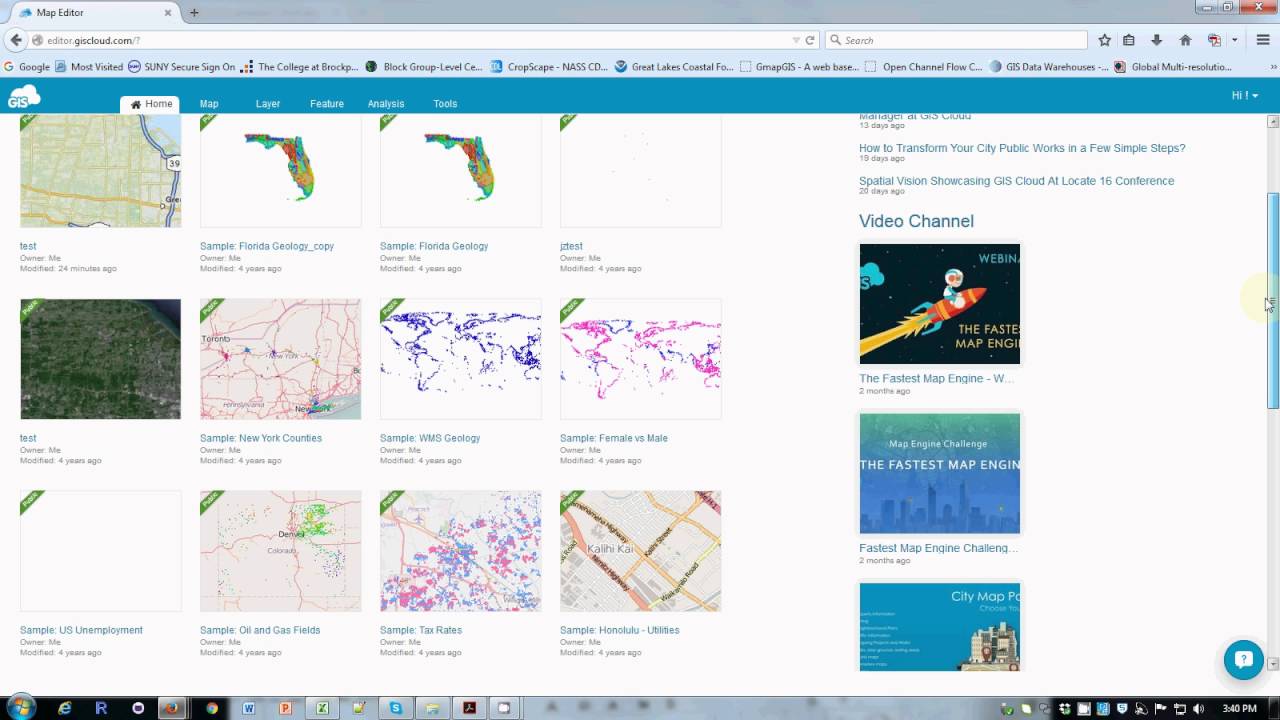
Task: Open the jztest map link
Action: 571,246
